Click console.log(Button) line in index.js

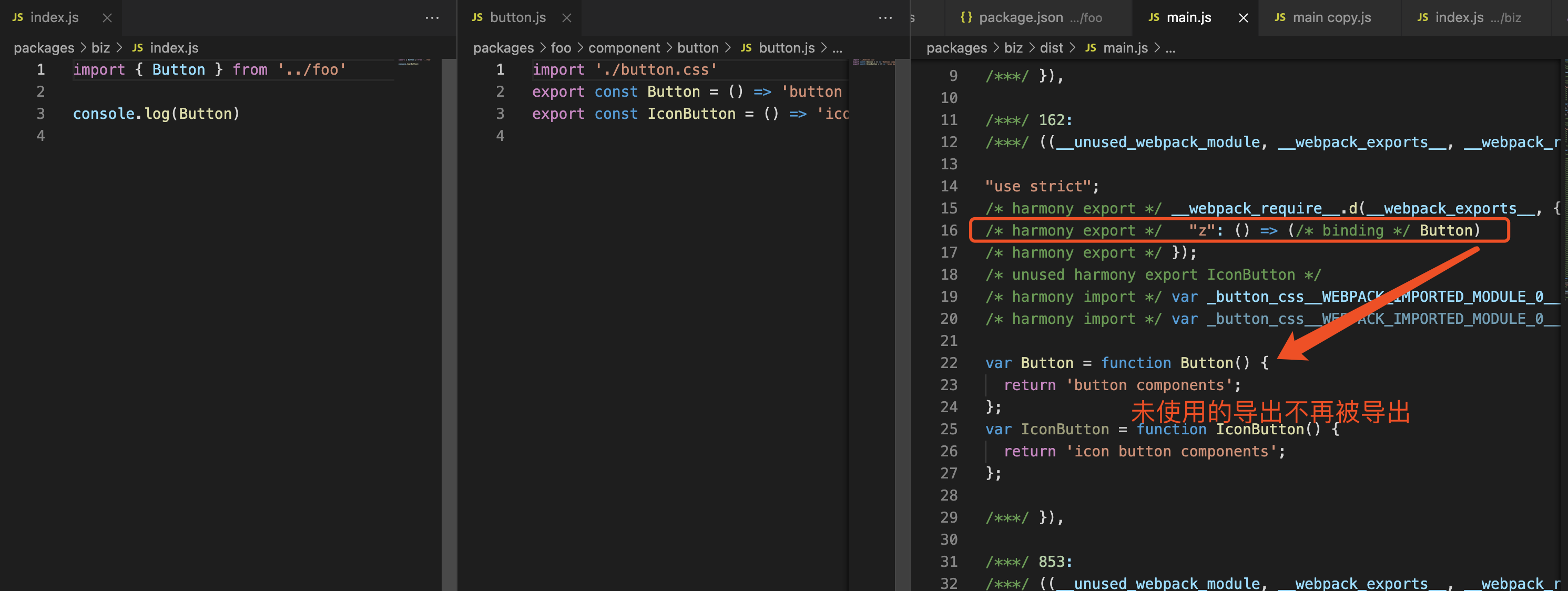pyautogui.click(x=157, y=114)
